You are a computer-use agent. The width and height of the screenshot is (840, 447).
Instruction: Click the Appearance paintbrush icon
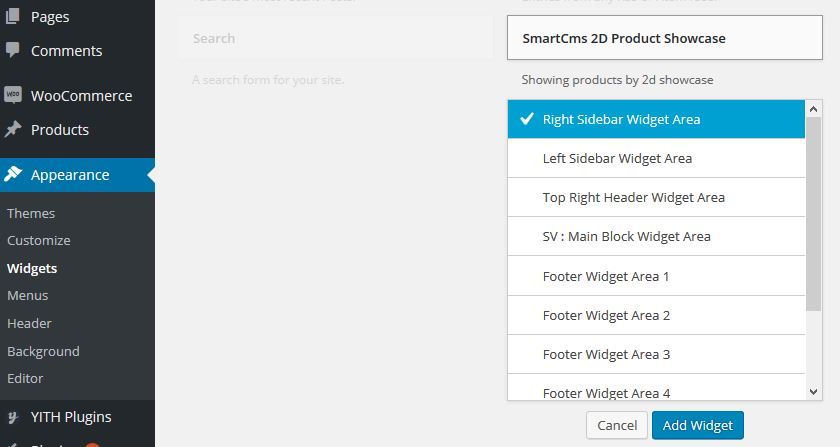point(13,174)
